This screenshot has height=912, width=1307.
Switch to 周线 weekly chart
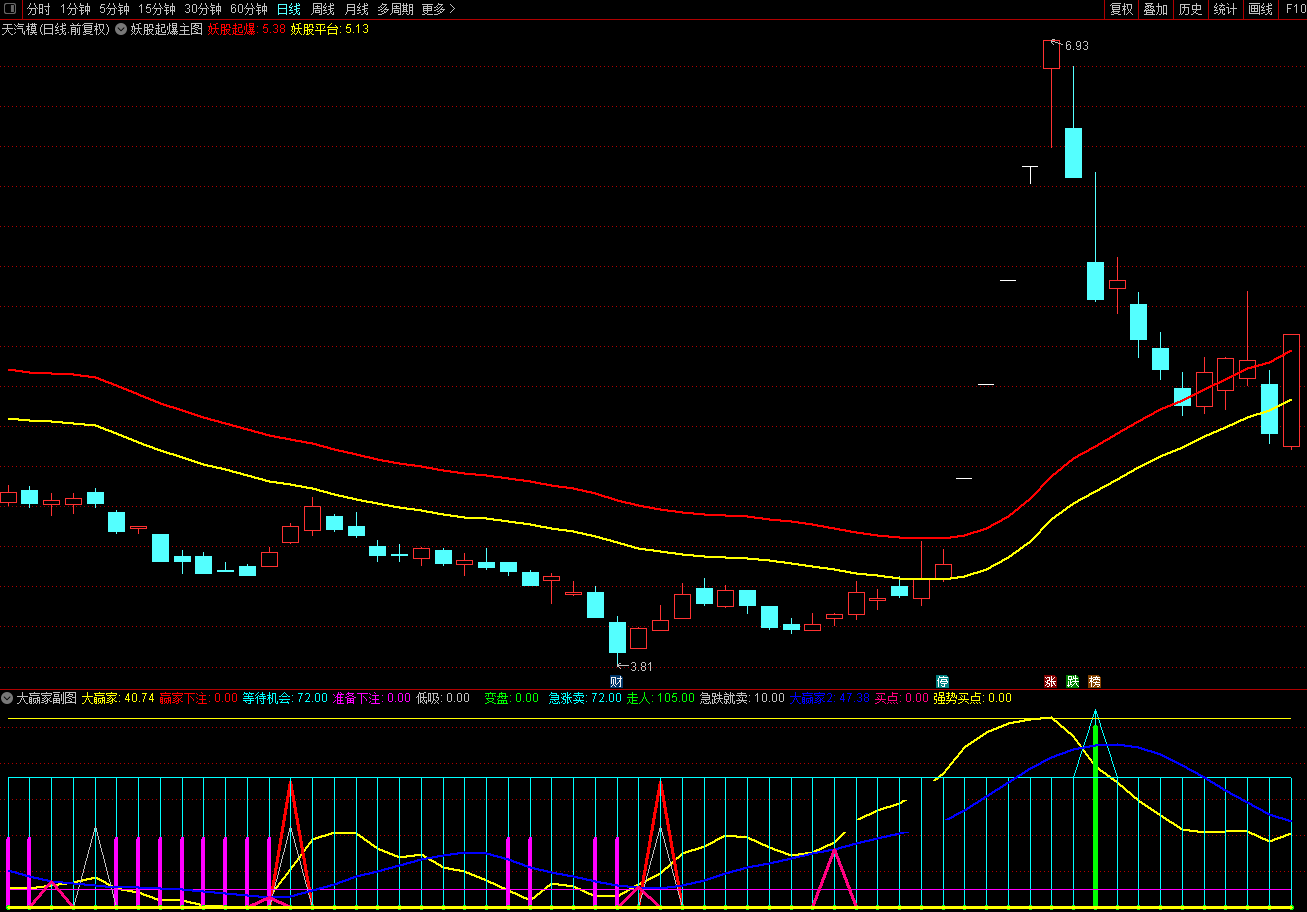[323, 9]
